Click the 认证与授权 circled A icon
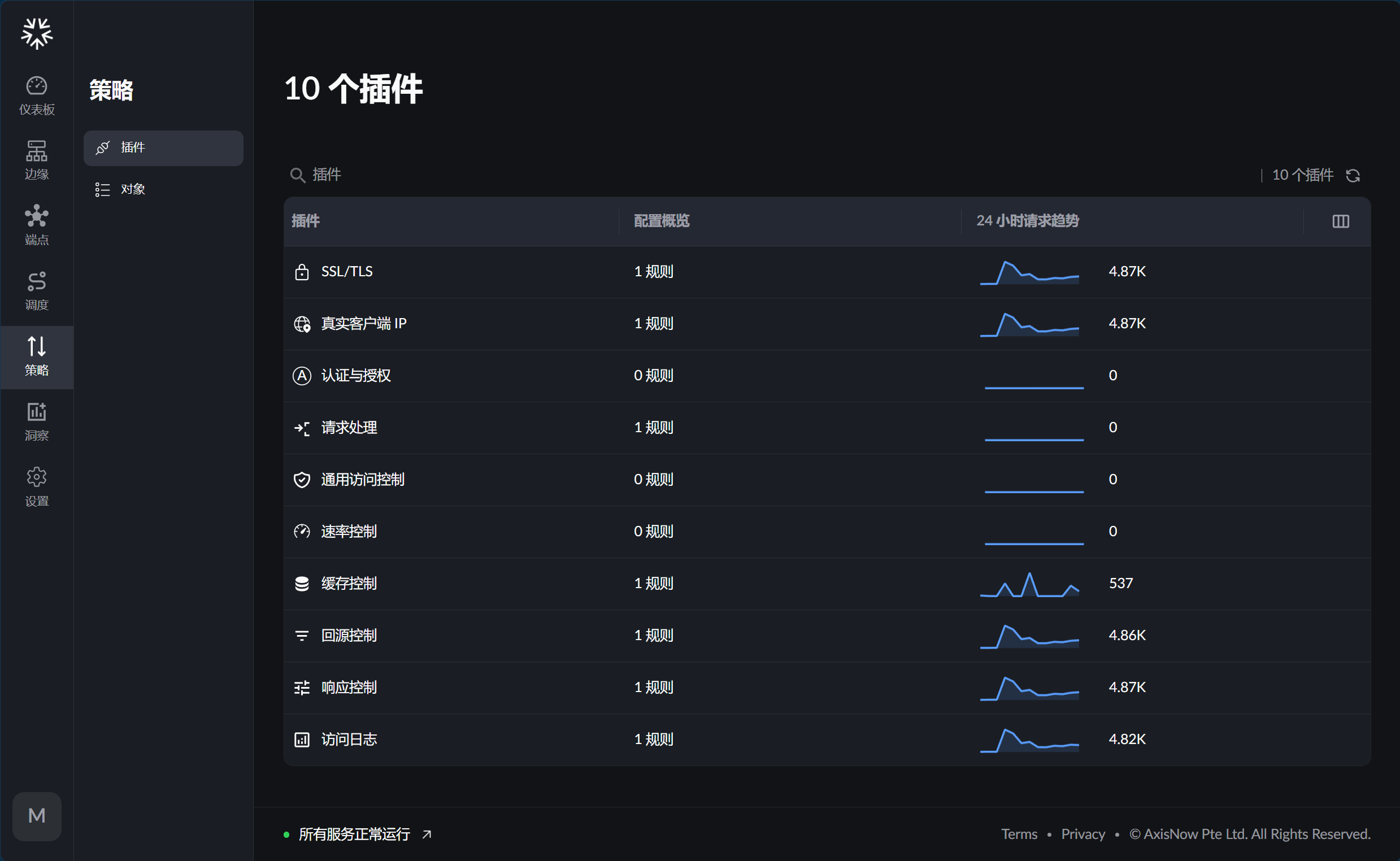The height and width of the screenshot is (861, 1400). (x=302, y=376)
